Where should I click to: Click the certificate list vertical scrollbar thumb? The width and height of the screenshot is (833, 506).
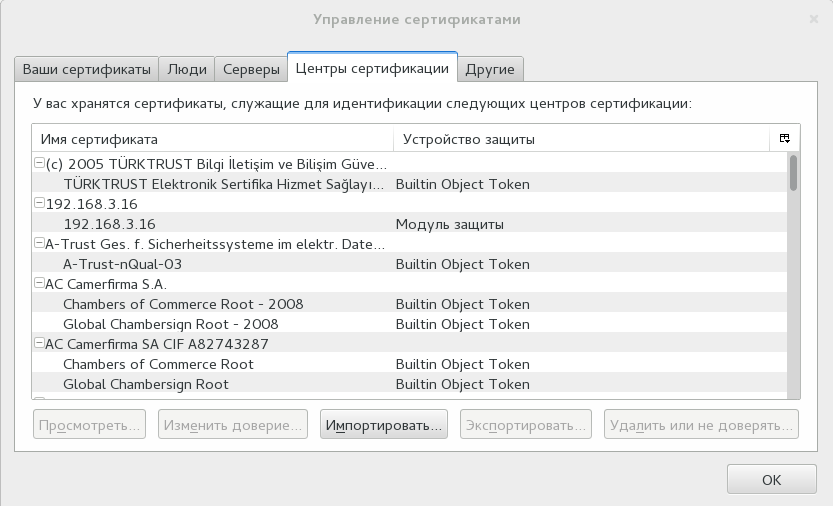click(793, 172)
